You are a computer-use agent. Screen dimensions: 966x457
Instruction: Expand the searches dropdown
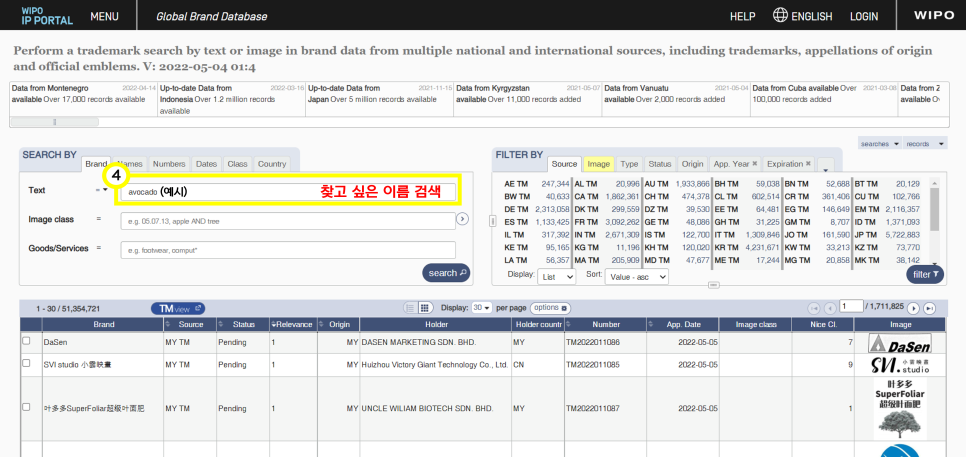880,144
